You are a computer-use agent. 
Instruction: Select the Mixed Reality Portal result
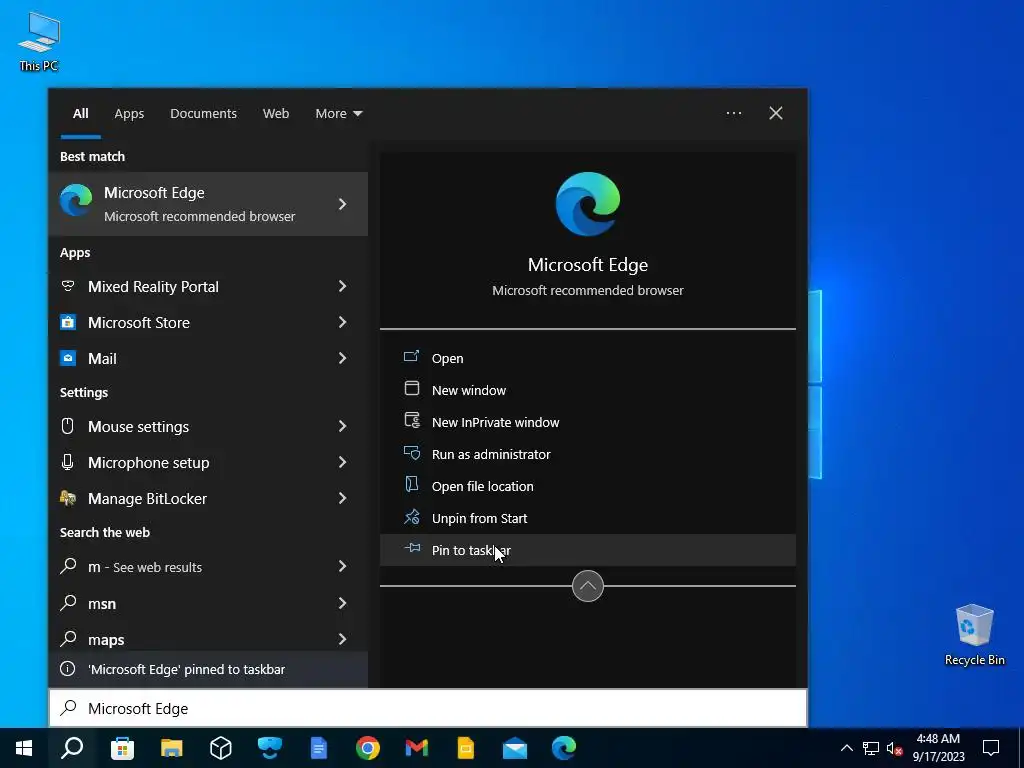point(208,286)
